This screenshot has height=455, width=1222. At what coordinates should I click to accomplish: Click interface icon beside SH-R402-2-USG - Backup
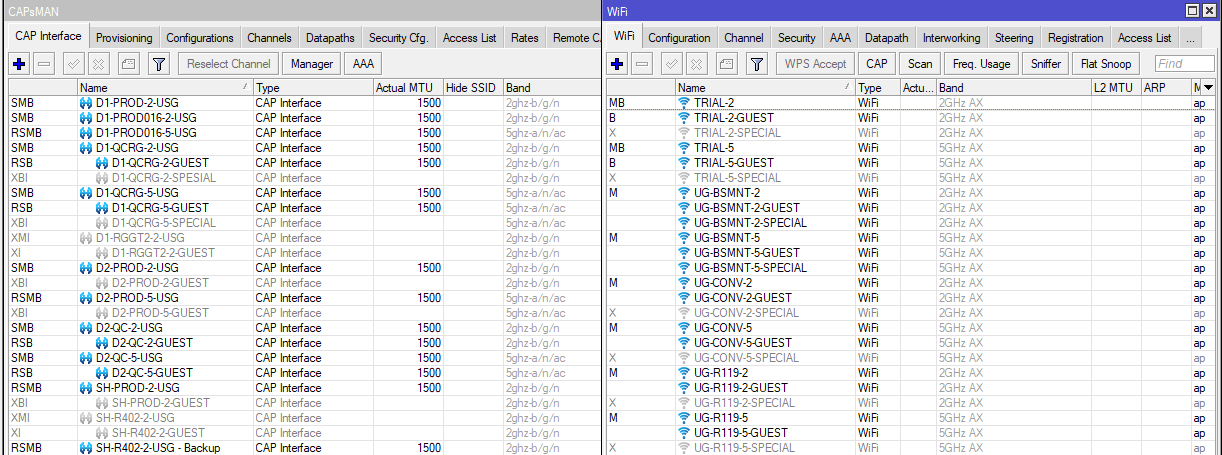[86, 448]
